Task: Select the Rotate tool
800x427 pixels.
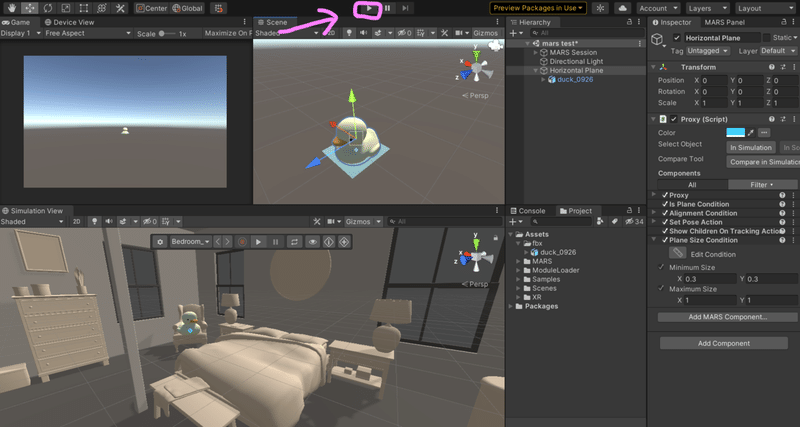Action: point(47,8)
